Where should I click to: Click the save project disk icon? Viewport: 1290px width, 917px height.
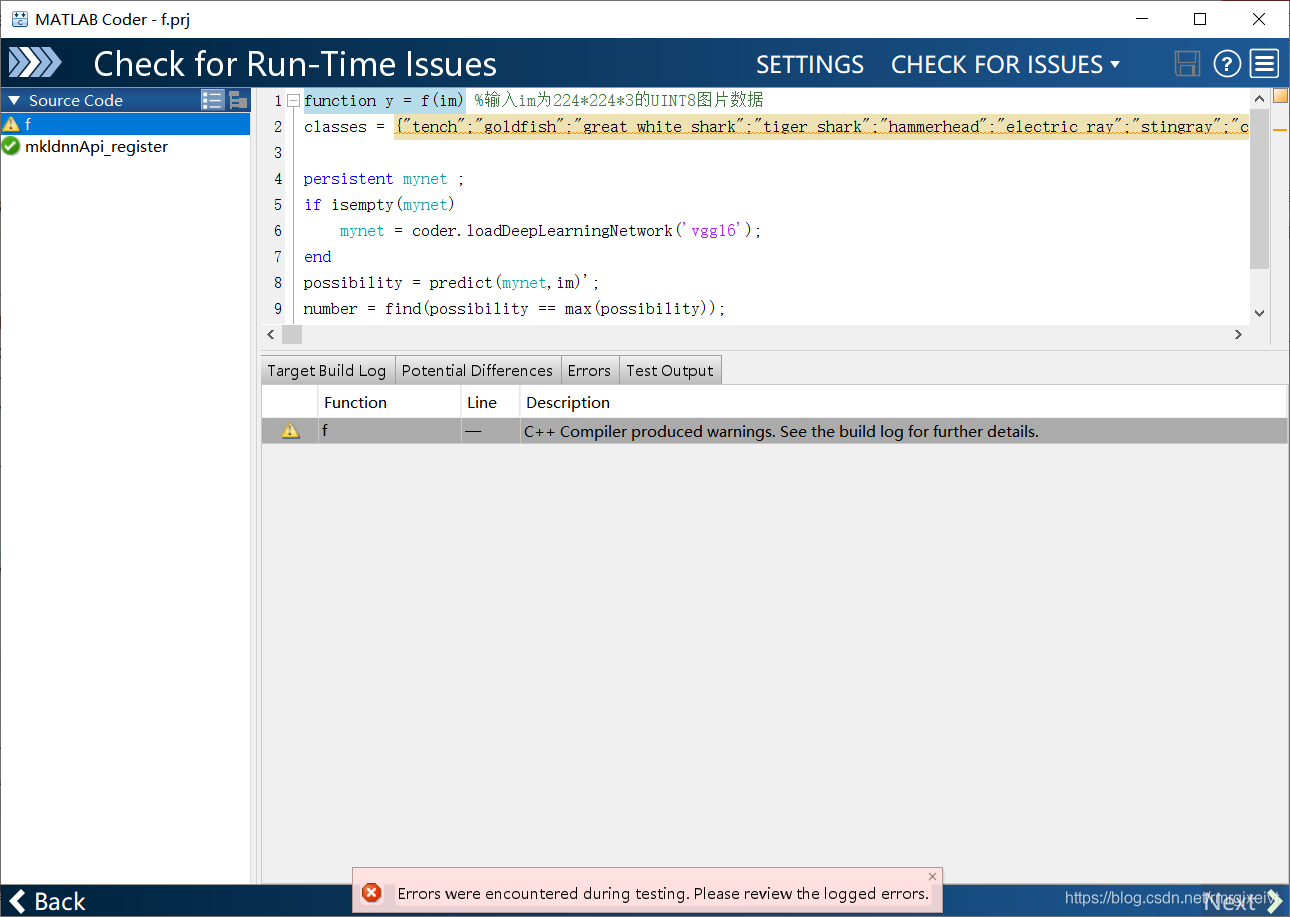click(1187, 64)
